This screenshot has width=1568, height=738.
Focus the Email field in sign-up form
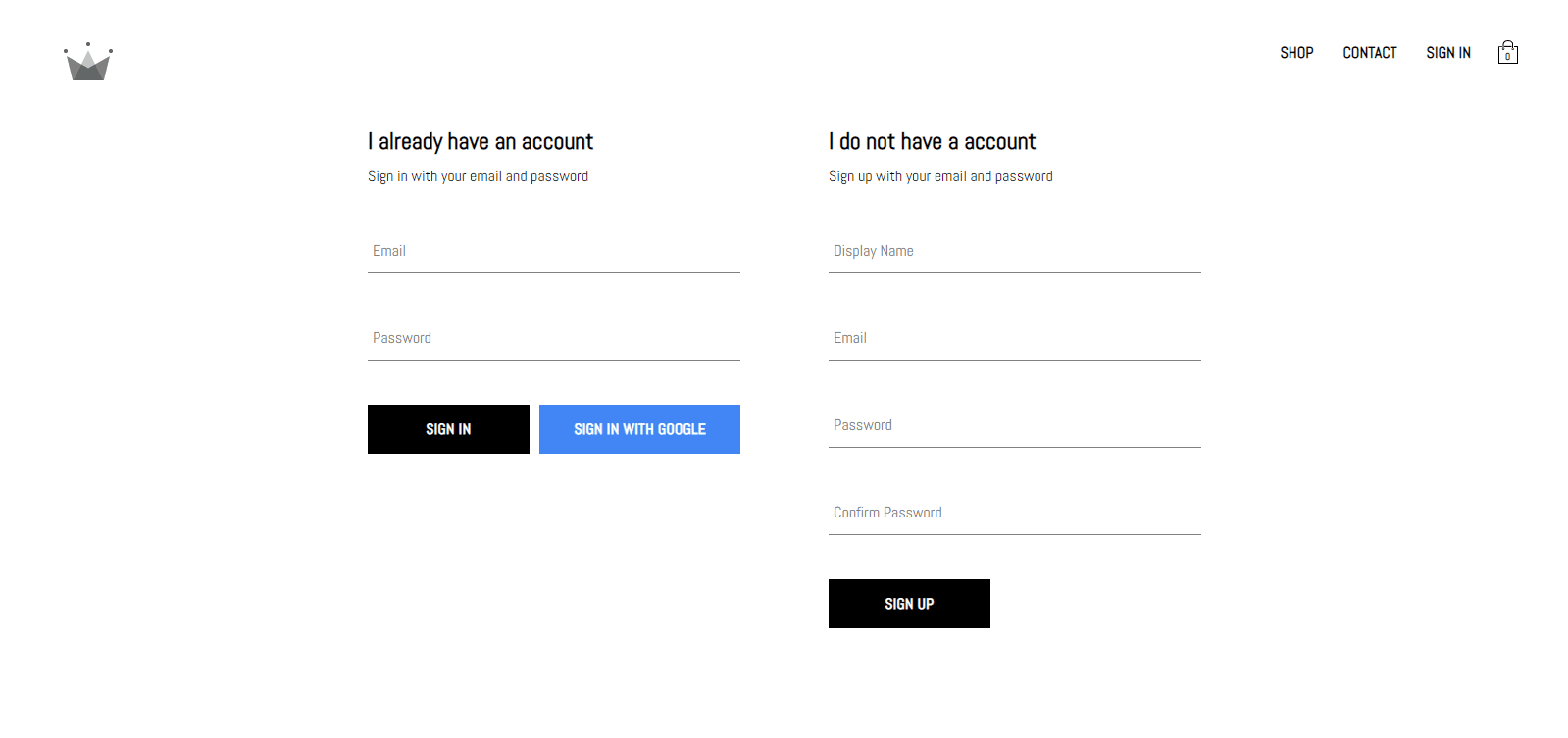click(1014, 339)
